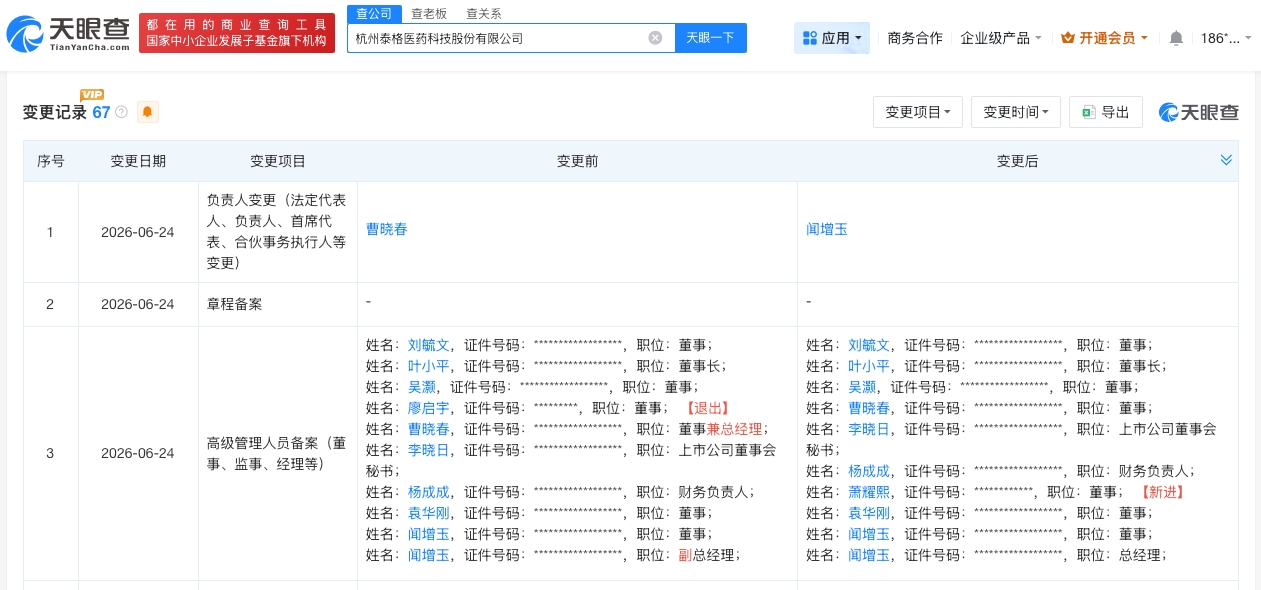Expand the table with the double-chevron icon

tap(1226, 160)
